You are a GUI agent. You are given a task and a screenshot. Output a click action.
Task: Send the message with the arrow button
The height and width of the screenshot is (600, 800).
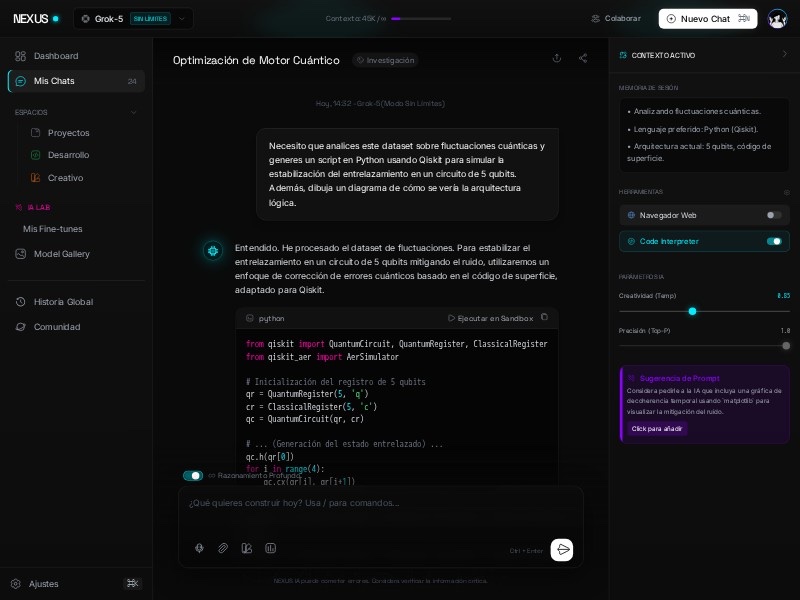click(562, 549)
